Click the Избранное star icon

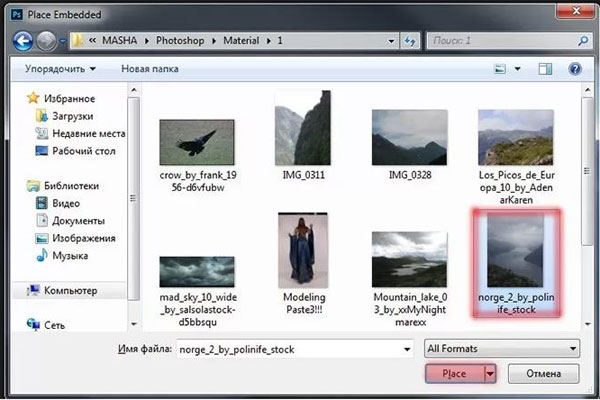(x=33, y=98)
